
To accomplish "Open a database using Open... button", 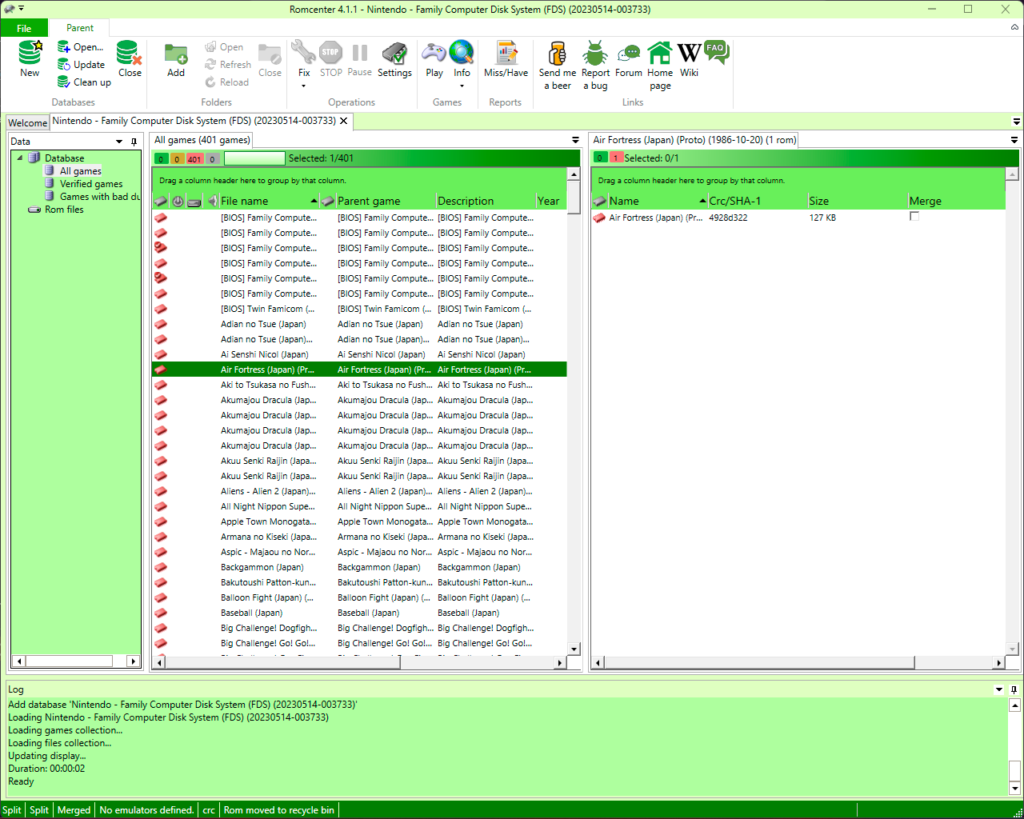I will tap(80, 47).
